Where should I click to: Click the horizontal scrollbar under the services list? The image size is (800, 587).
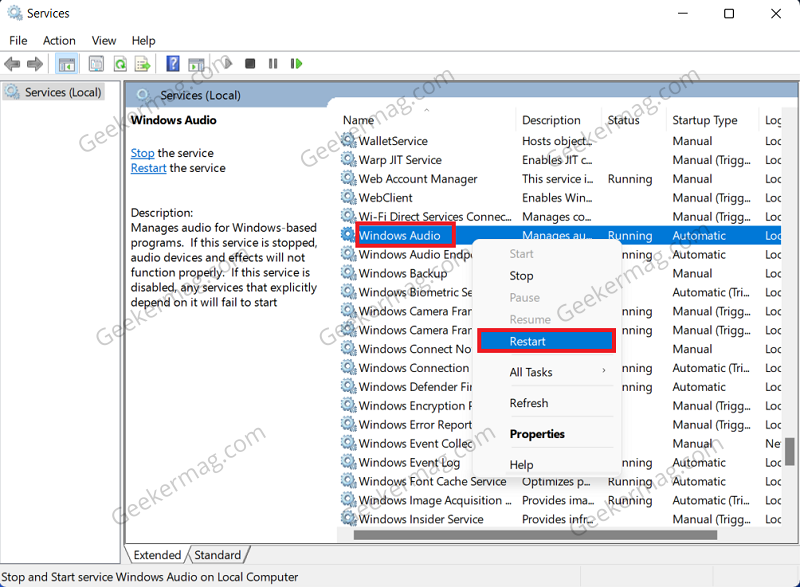point(535,534)
